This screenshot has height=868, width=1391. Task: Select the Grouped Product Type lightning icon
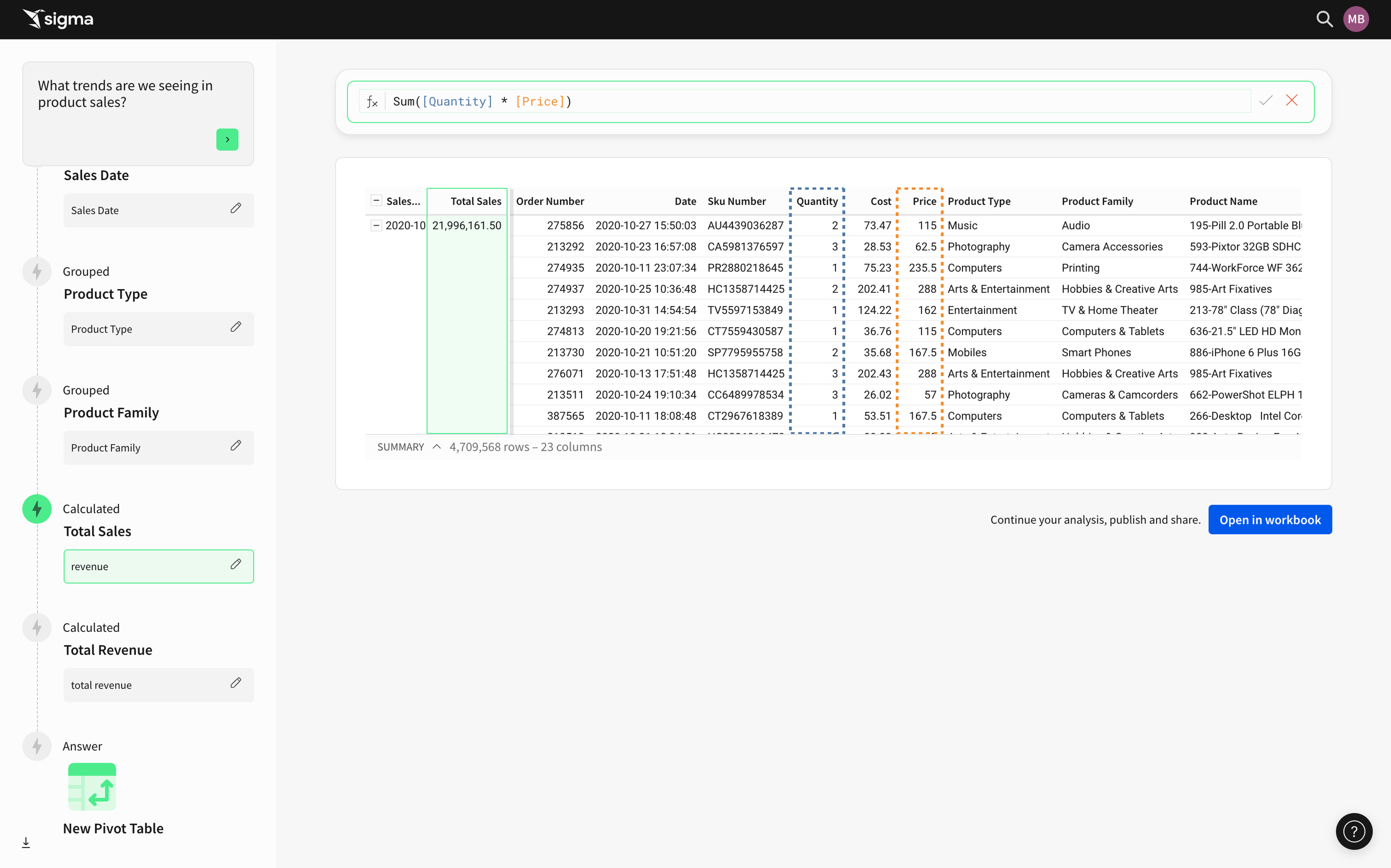coord(37,272)
